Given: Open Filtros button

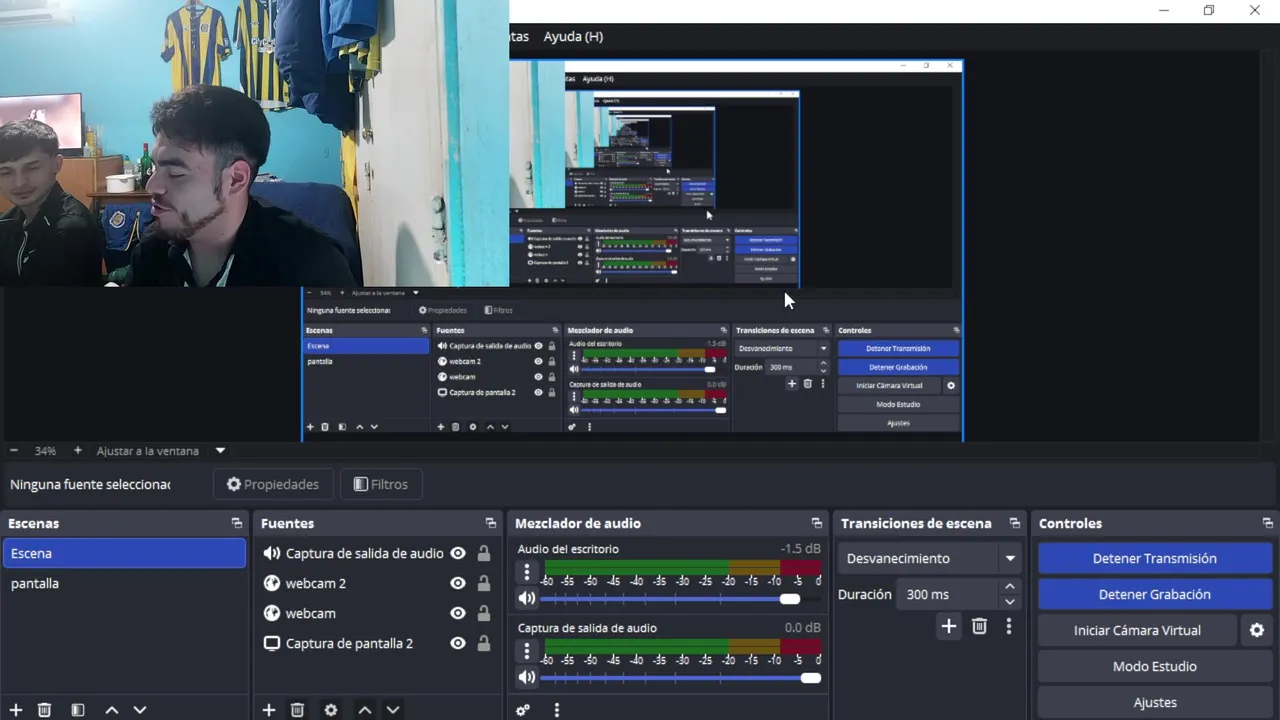Looking at the screenshot, I should (381, 484).
